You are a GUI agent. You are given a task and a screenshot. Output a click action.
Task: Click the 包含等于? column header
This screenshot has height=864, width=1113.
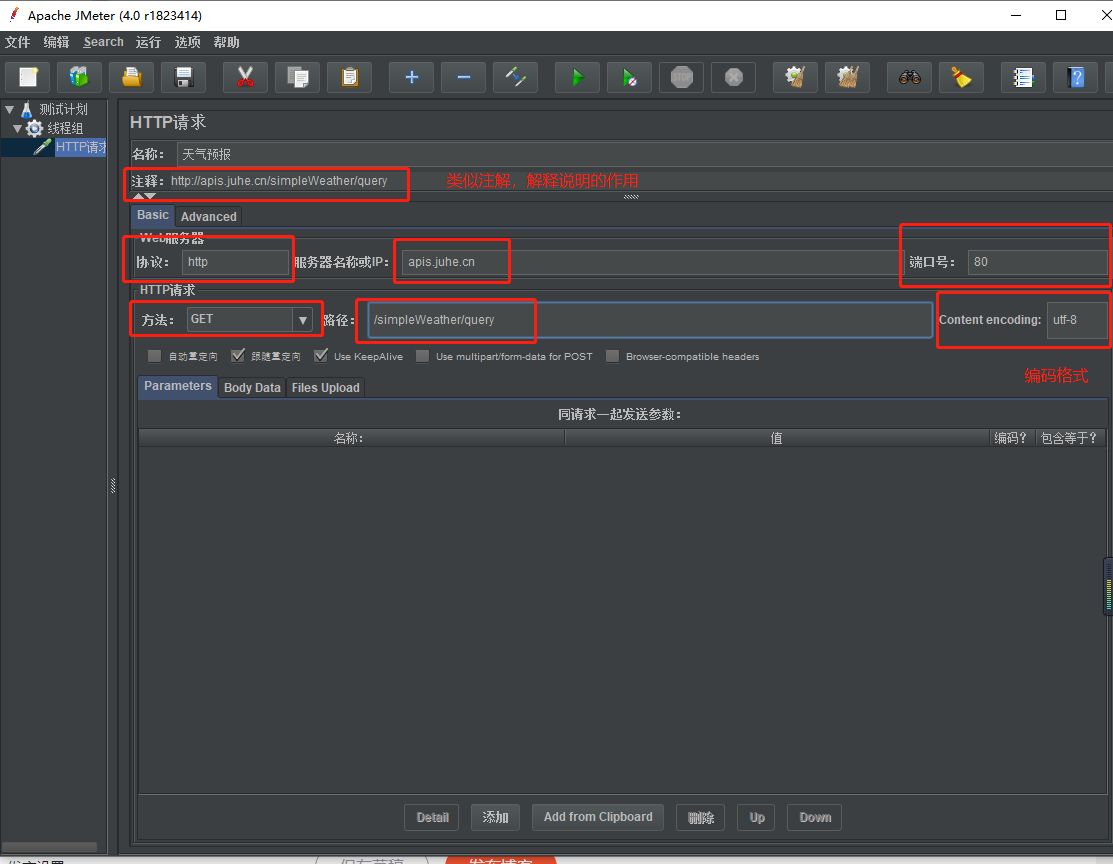[1070, 438]
